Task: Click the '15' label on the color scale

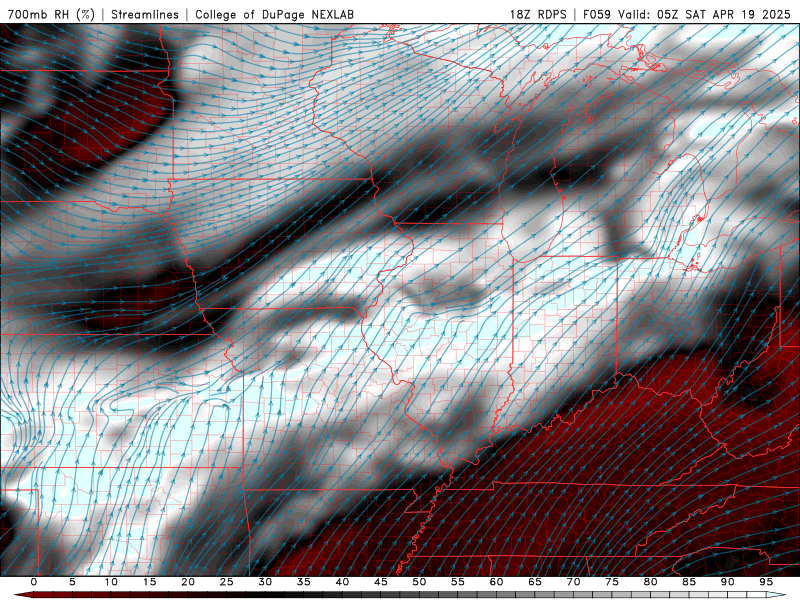Action: [x=149, y=582]
